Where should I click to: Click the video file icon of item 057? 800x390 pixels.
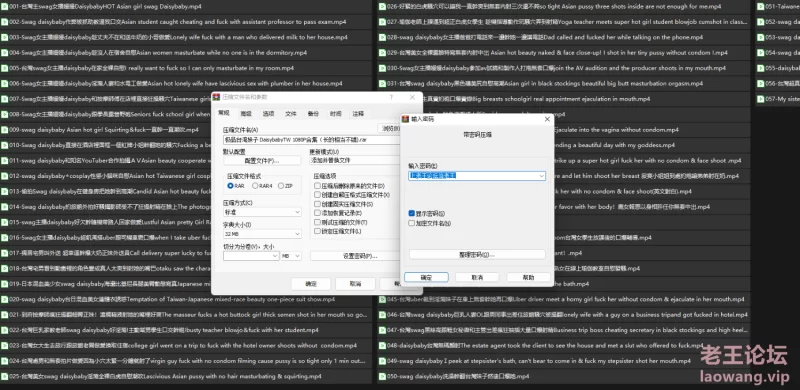(760, 99)
